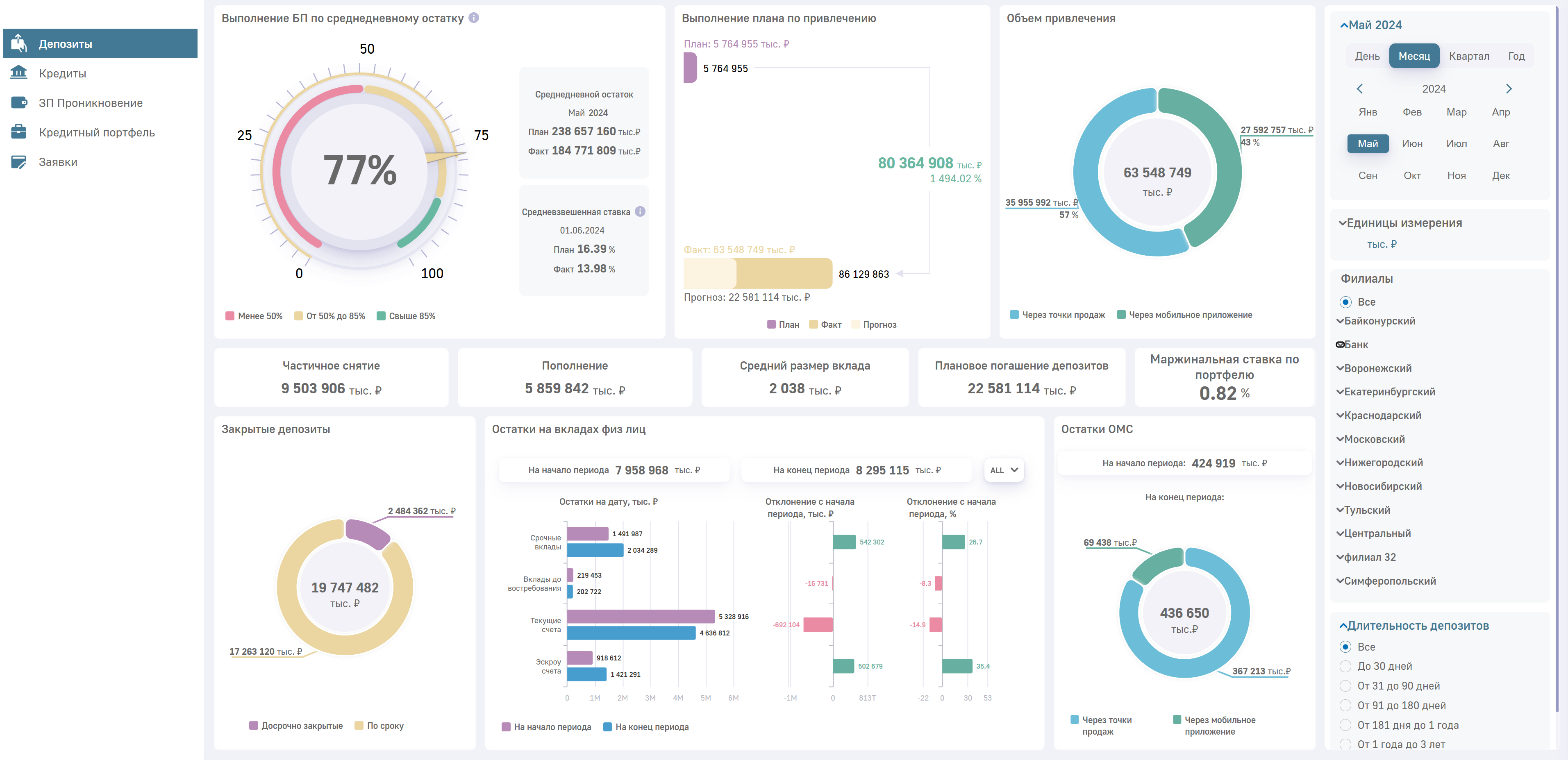Choose the От 91 до 180 дней option
1568x760 pixels.
(x=1345, y=705)
